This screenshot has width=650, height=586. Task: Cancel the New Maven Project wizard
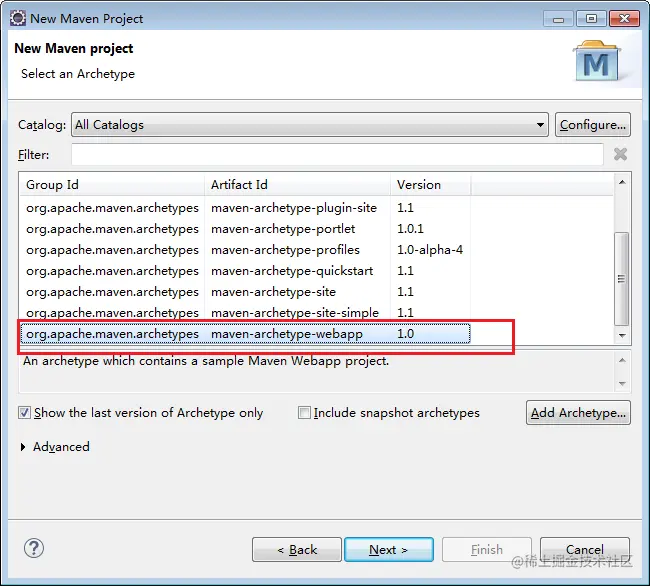point(585,550)
